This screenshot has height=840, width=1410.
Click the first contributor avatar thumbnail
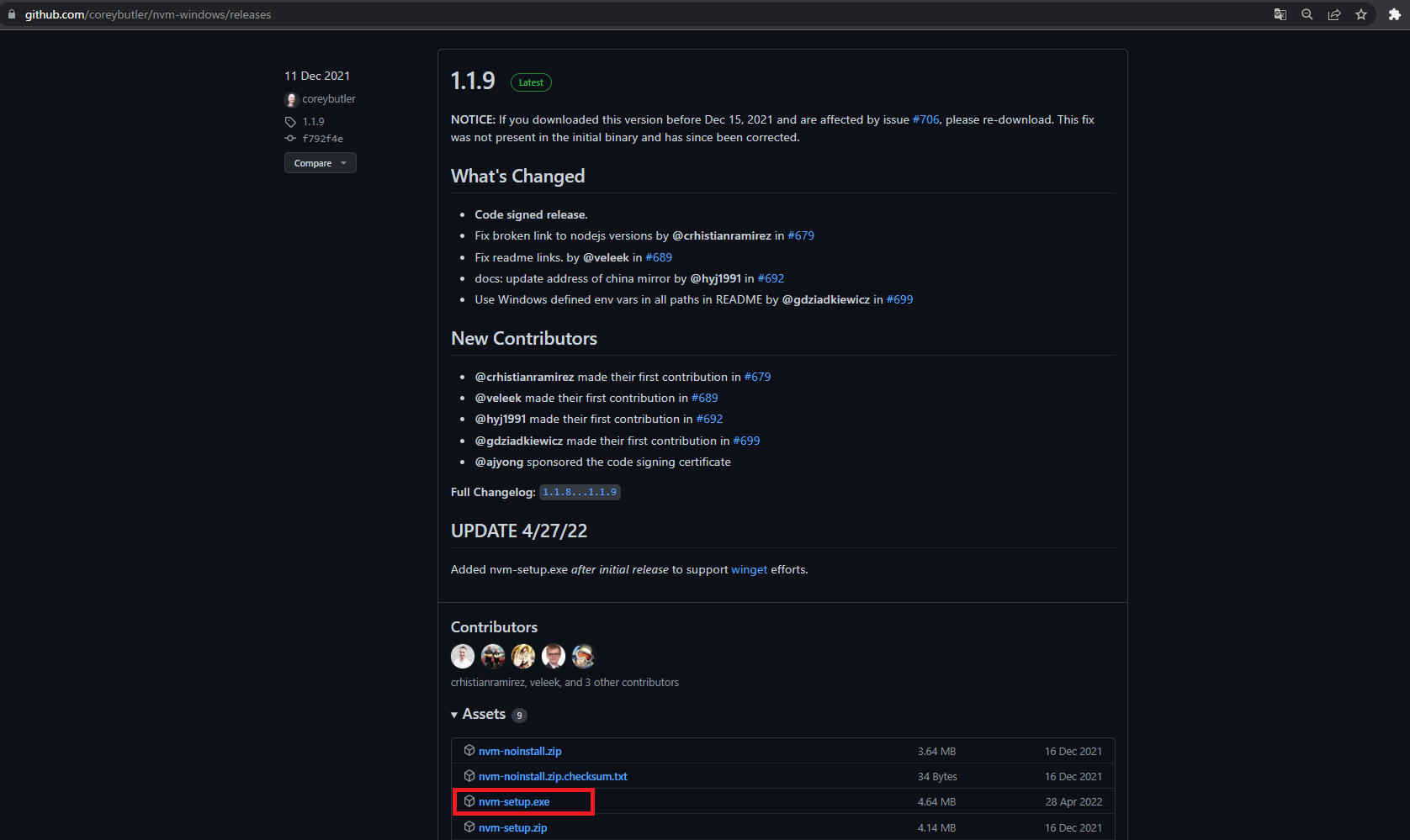click(462, 656)
